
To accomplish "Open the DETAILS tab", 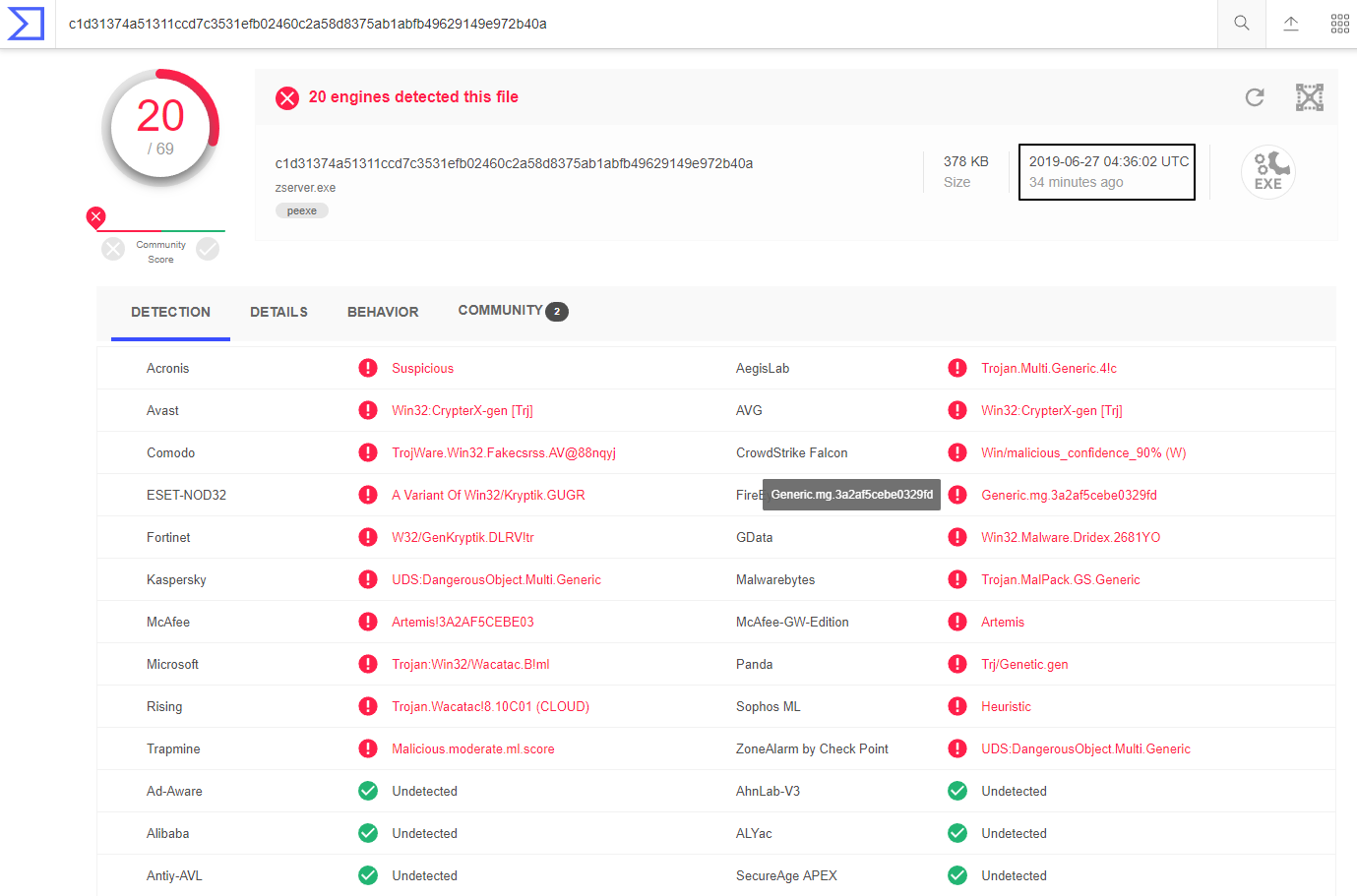I will point(278,312).
